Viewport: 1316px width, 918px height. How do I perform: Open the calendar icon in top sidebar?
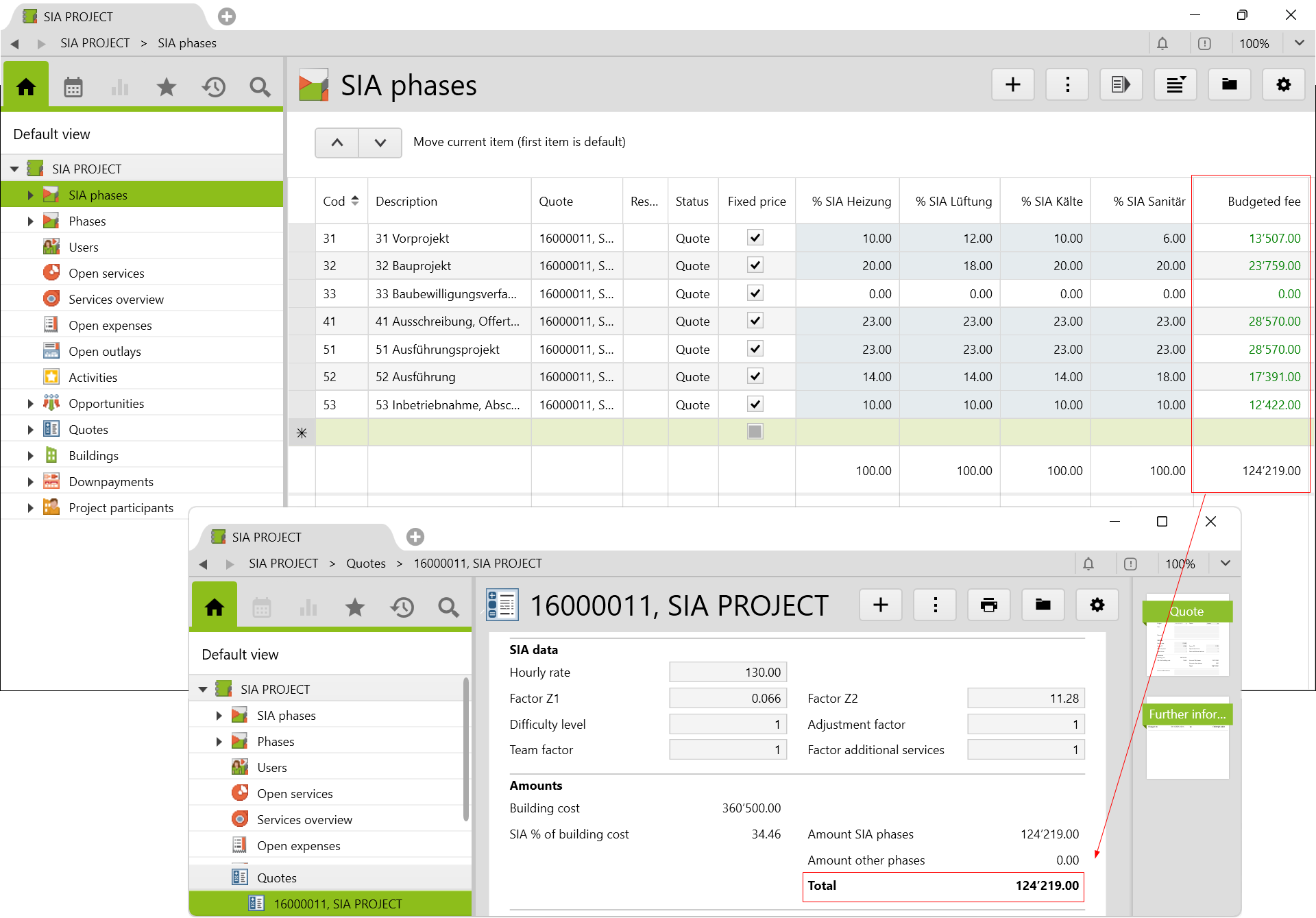[x=73, y=87]
